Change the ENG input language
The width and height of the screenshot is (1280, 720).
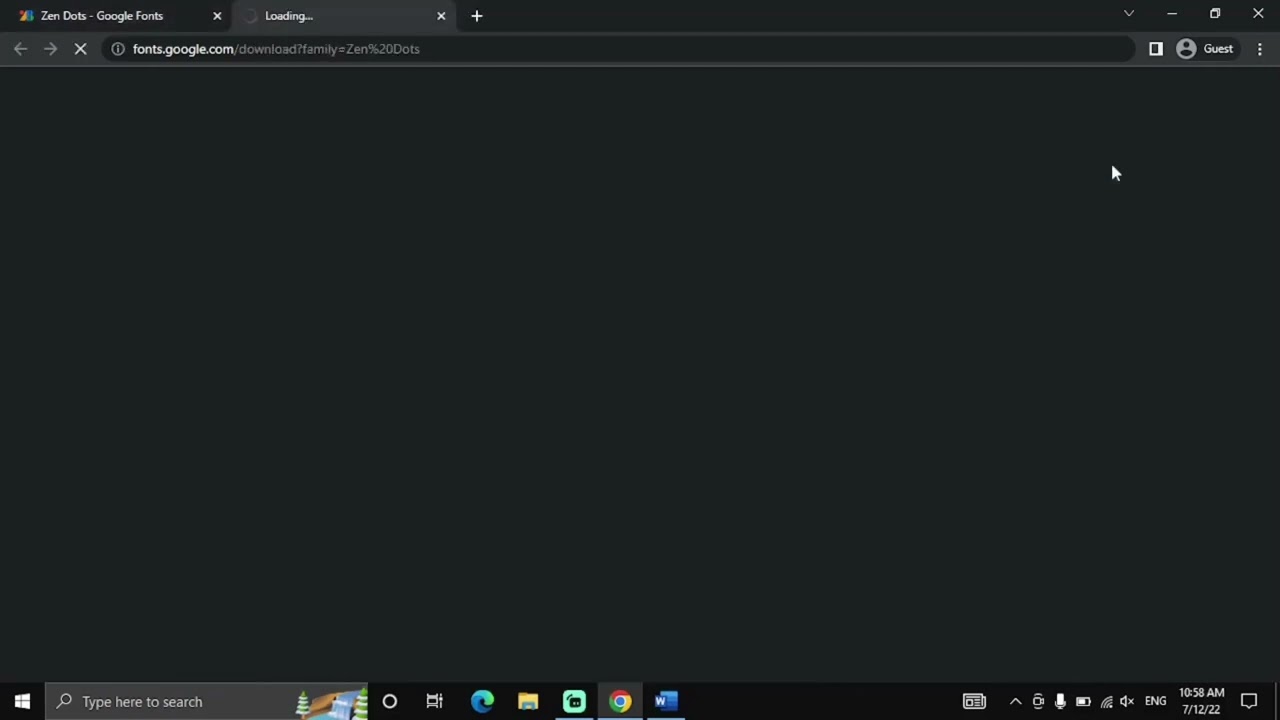click(1156, 702)
